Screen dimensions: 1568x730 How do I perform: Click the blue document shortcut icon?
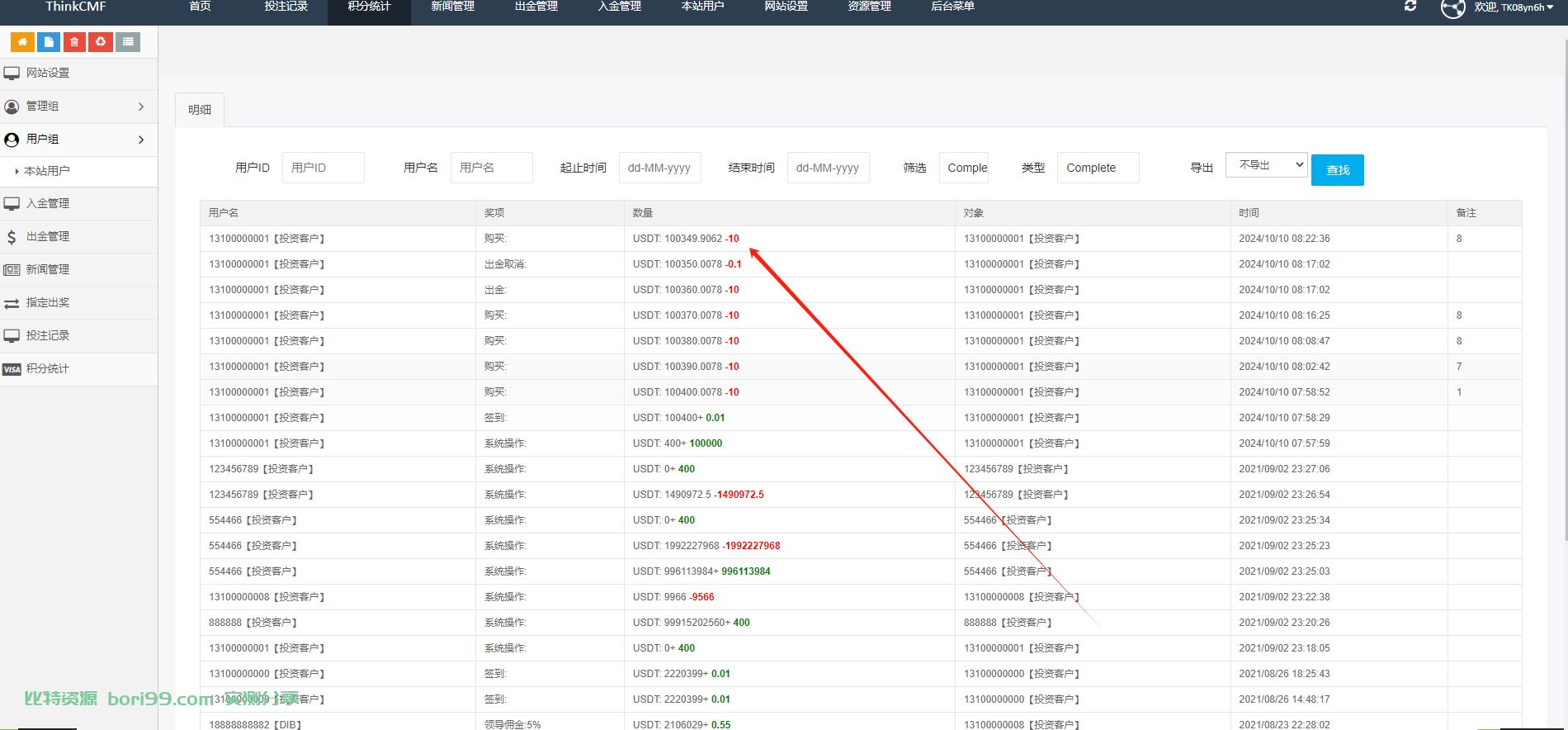[x=49, y=42]
